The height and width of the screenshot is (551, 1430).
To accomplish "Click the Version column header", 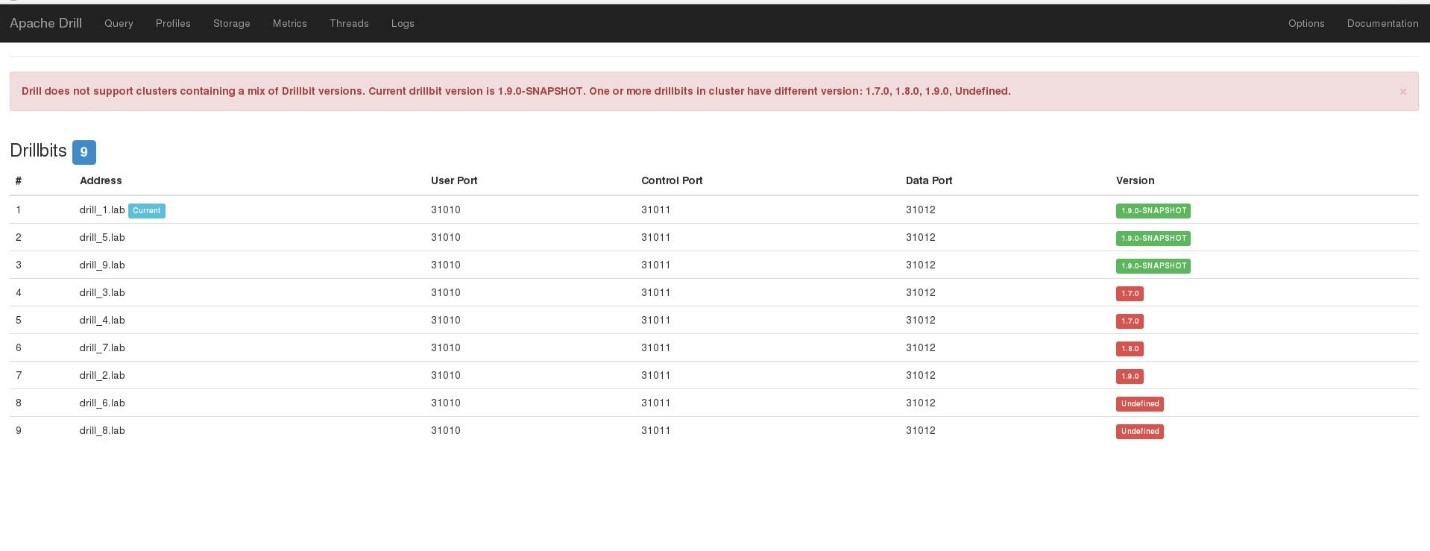I will [1135, 181].
